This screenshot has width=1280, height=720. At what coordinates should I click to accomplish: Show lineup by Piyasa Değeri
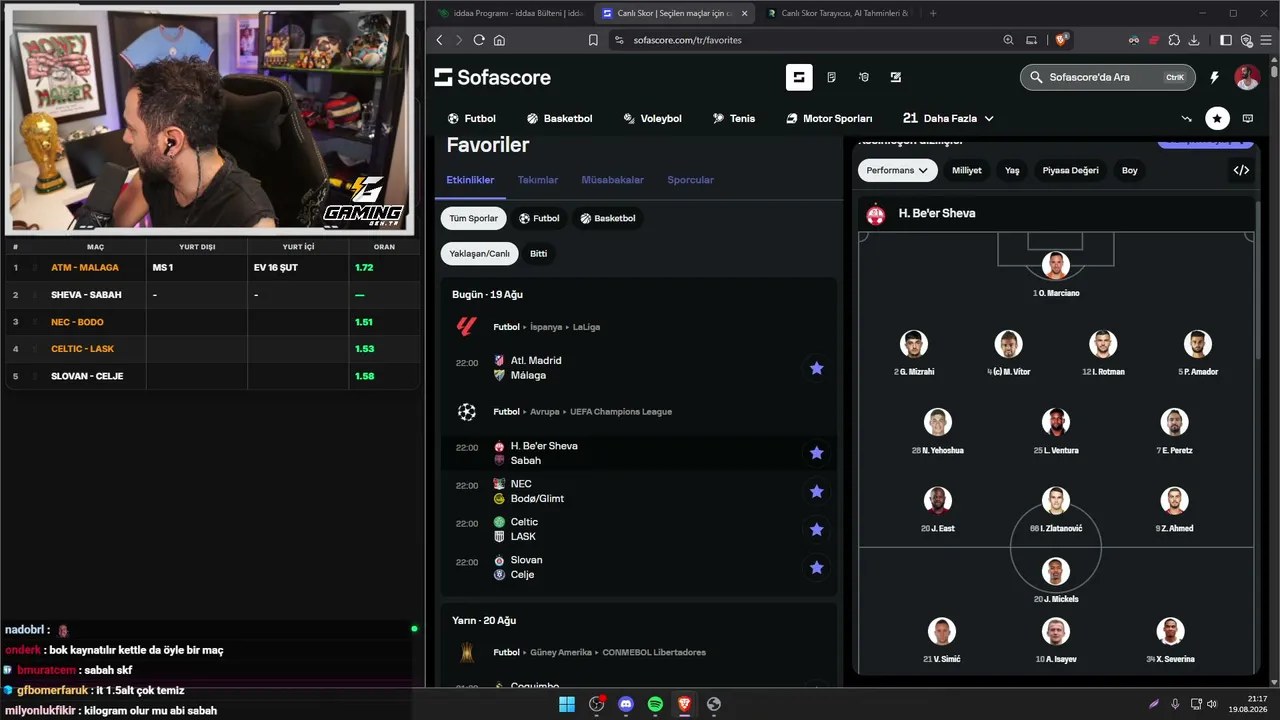[1070, 170]
